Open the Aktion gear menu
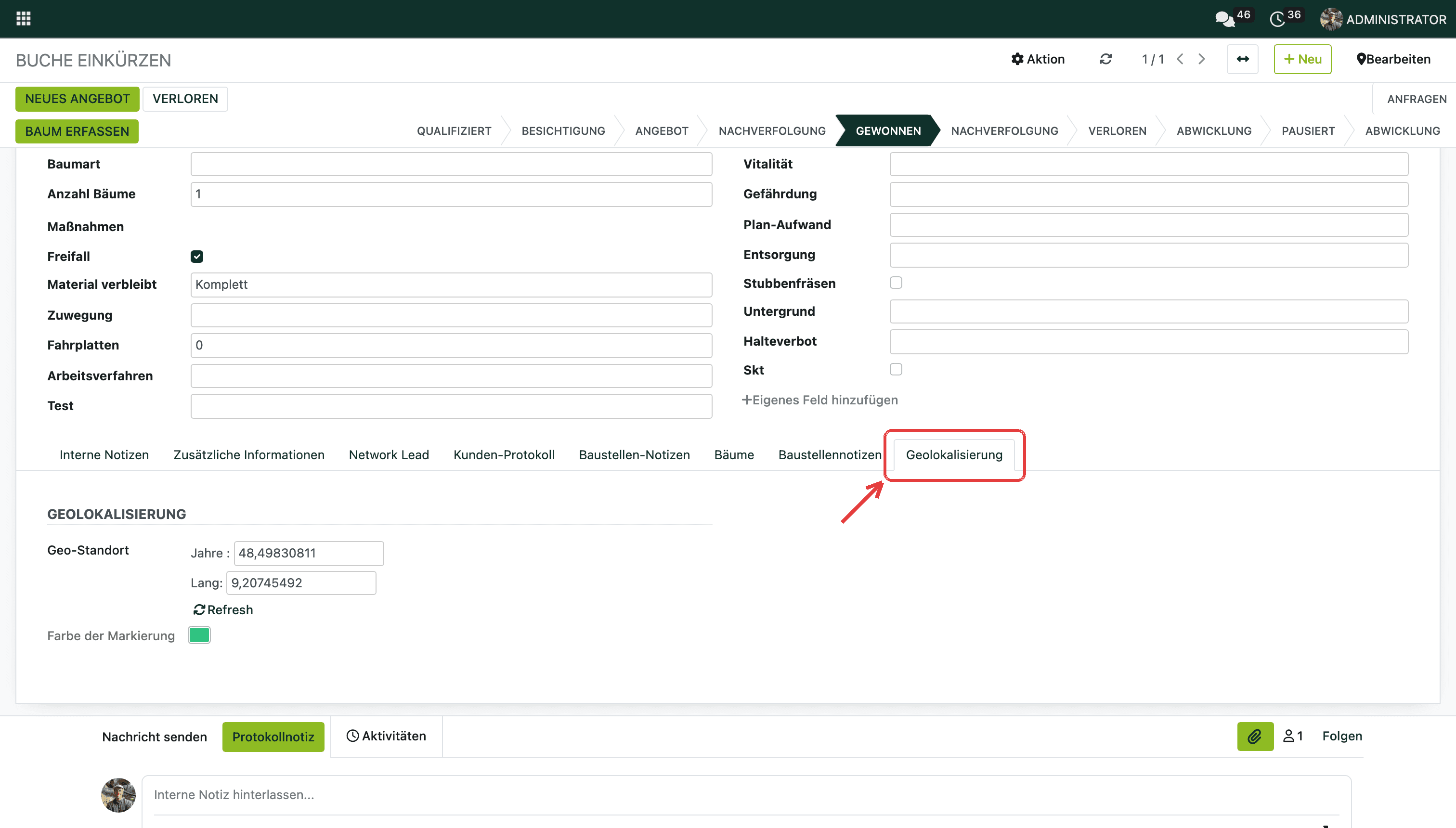The width and height of the screenshot is (1456, 828). [x=1038, y=59]
